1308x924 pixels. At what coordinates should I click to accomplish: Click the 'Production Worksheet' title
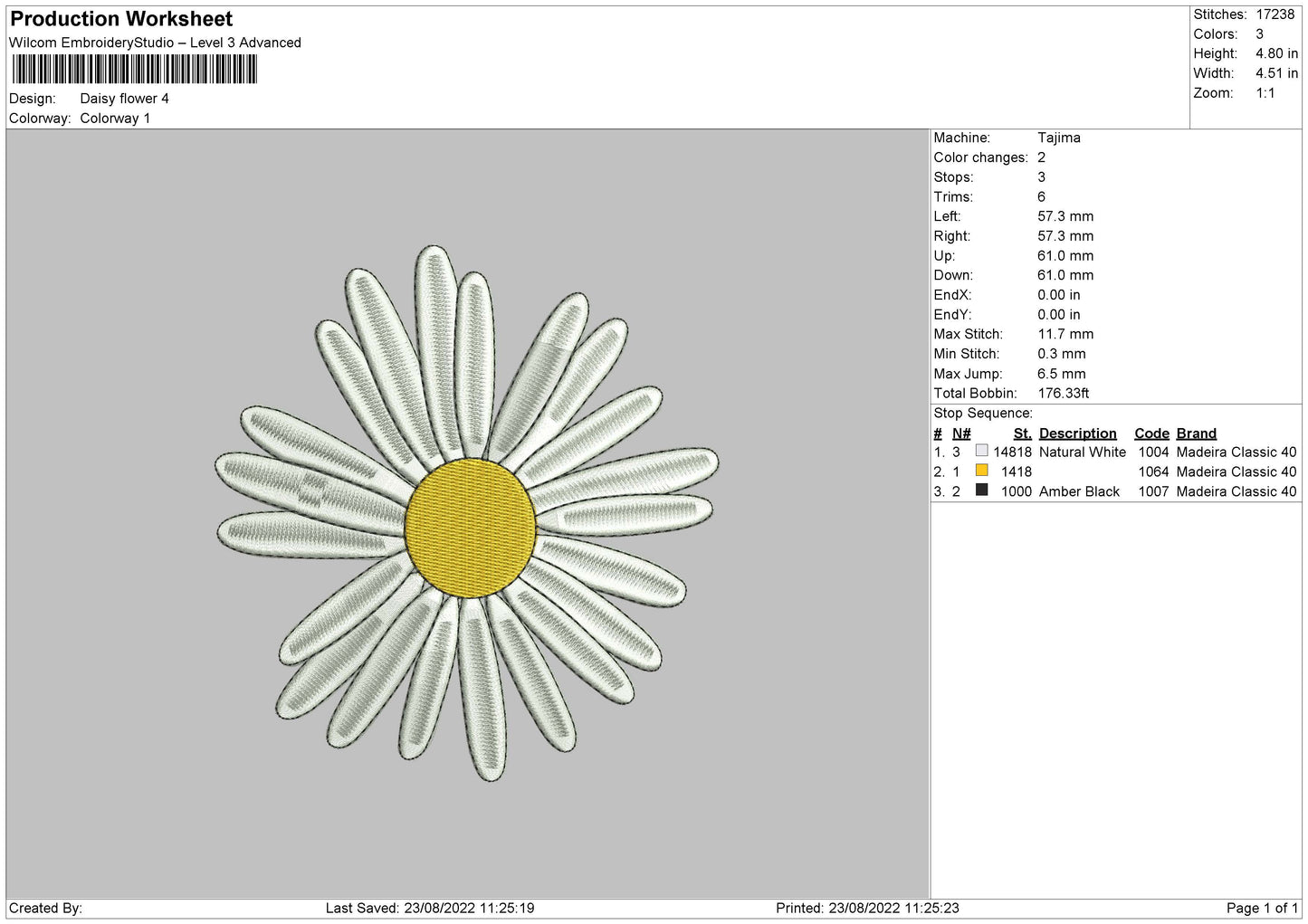coord(121,19)
